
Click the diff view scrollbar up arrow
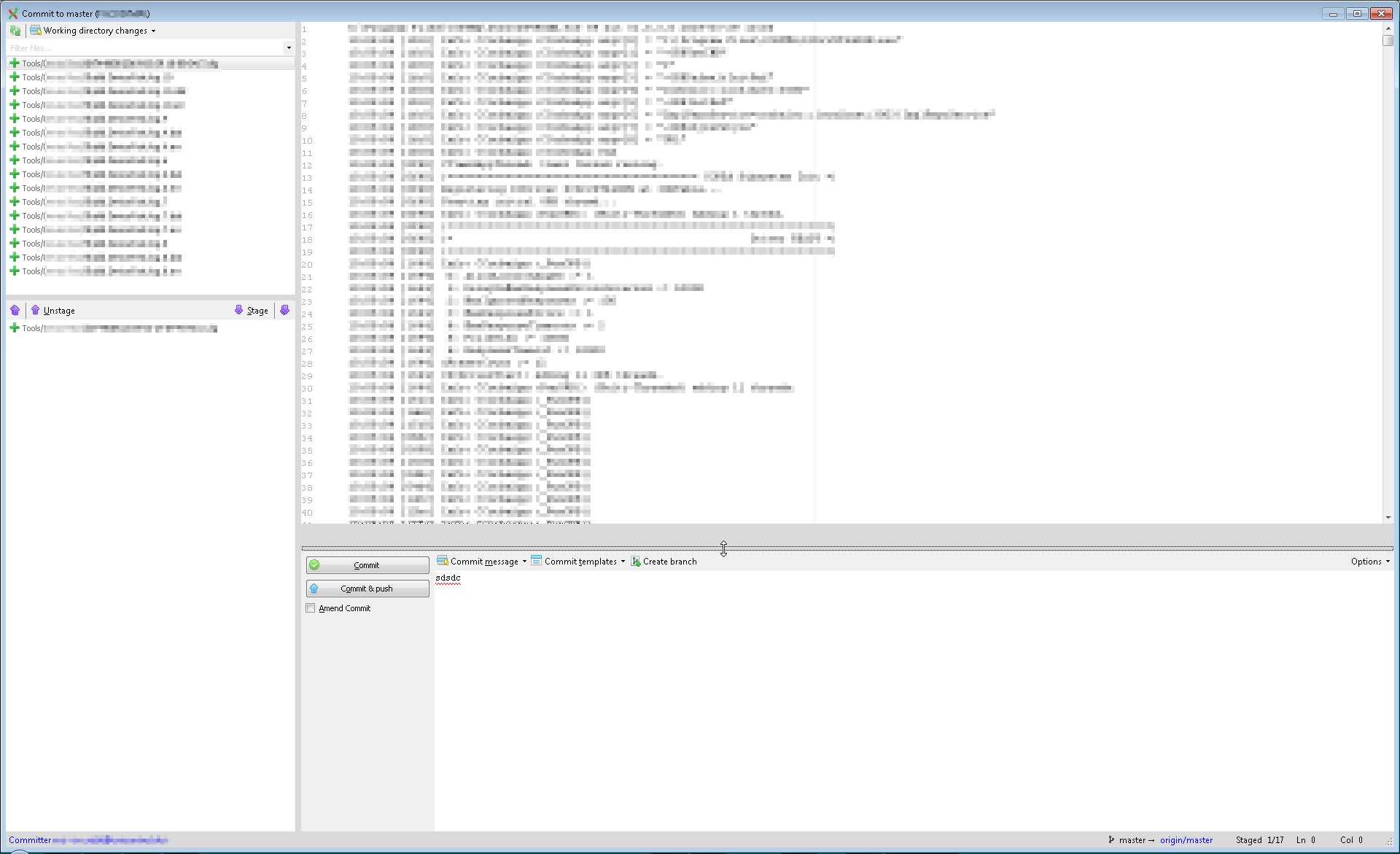pyautogui.click(x=1388, y=28)
